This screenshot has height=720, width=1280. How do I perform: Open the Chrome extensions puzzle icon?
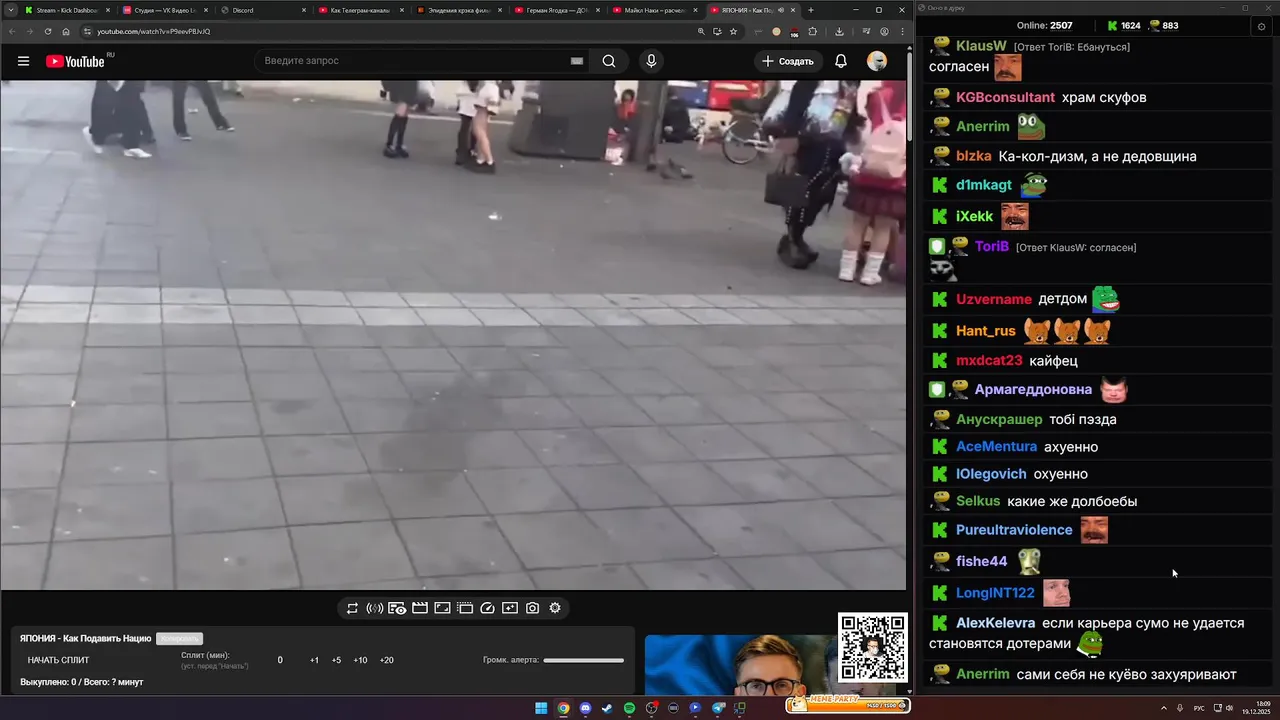[x=812, y=31]
